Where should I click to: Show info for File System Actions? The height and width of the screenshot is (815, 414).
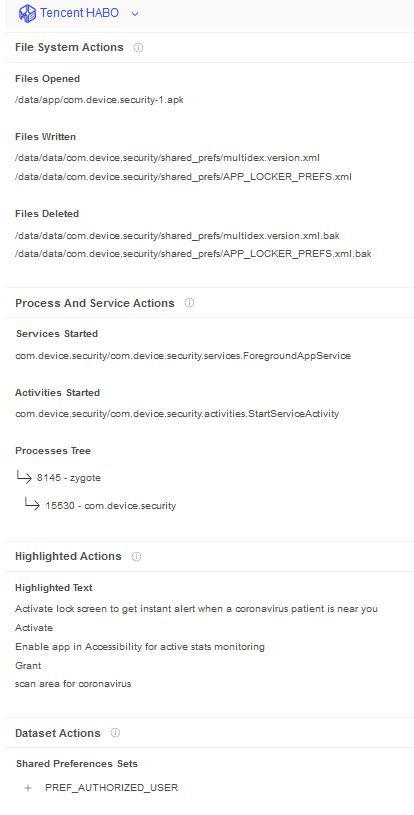pyautogui.click(x=138, y=47)
